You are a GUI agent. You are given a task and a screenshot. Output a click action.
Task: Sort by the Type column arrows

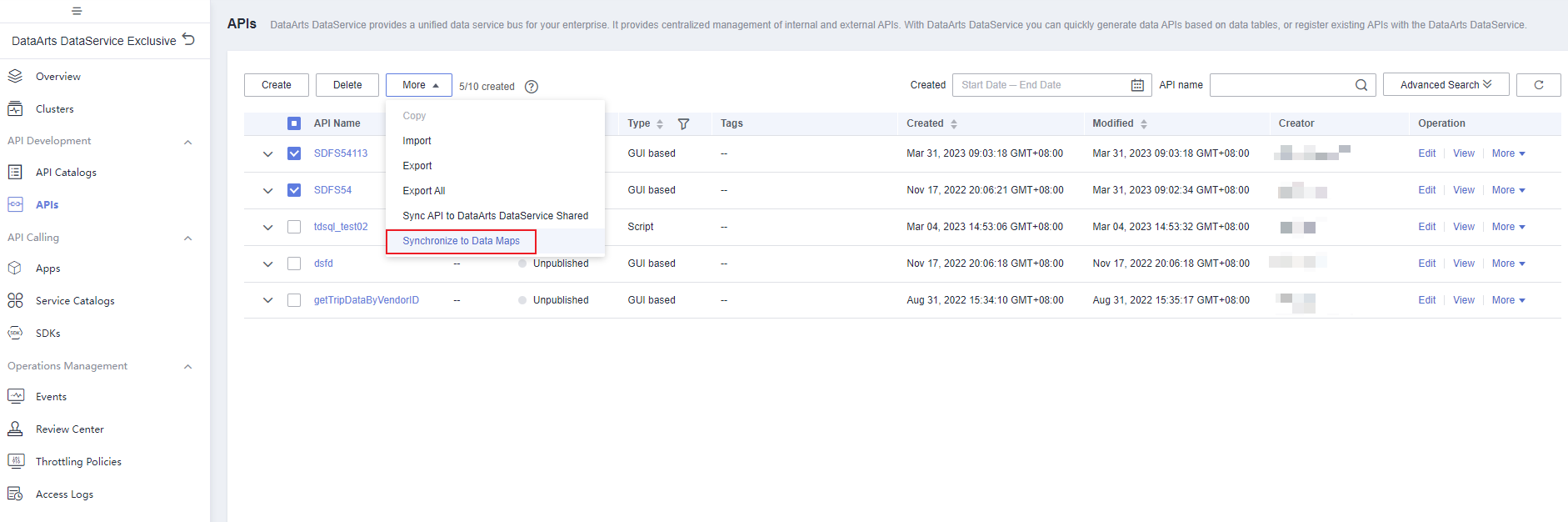[660, 123]
